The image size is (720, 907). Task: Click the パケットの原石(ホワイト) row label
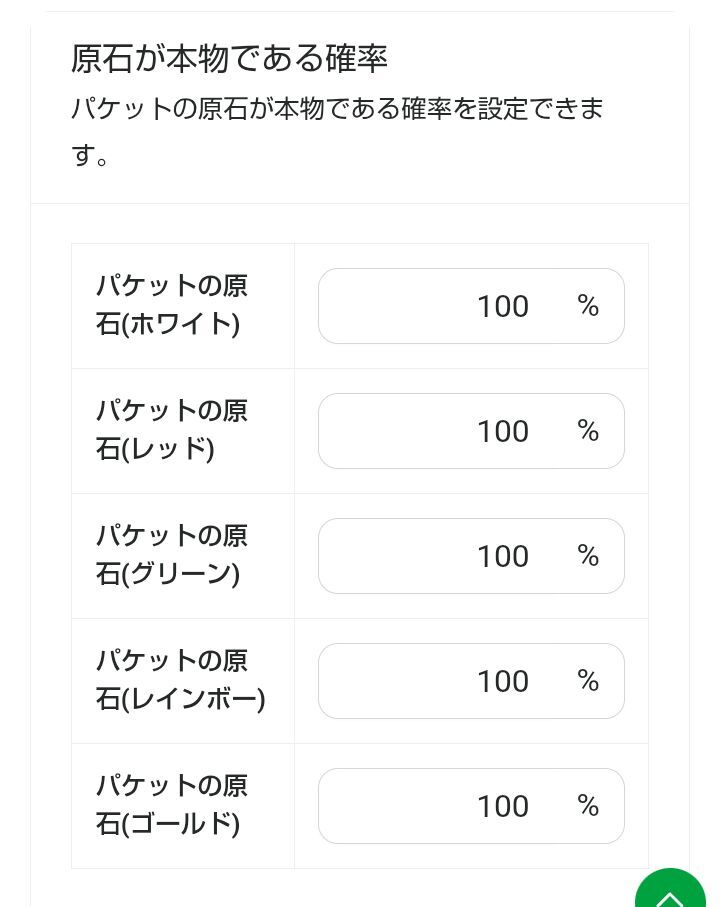[x=172, y=305]
